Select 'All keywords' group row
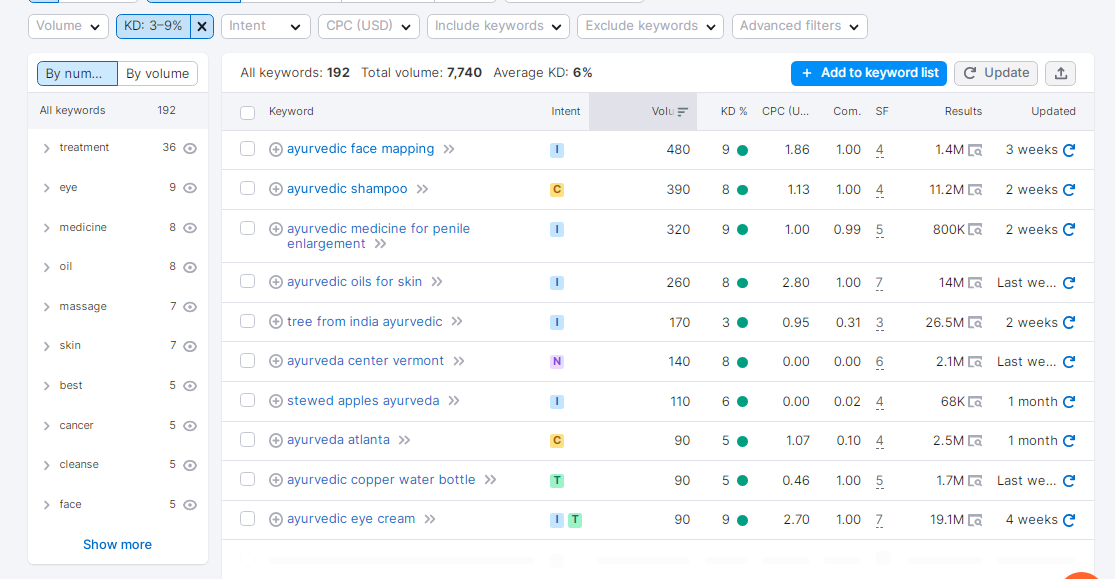The image size is (1115, 579). tap(118, 110)
